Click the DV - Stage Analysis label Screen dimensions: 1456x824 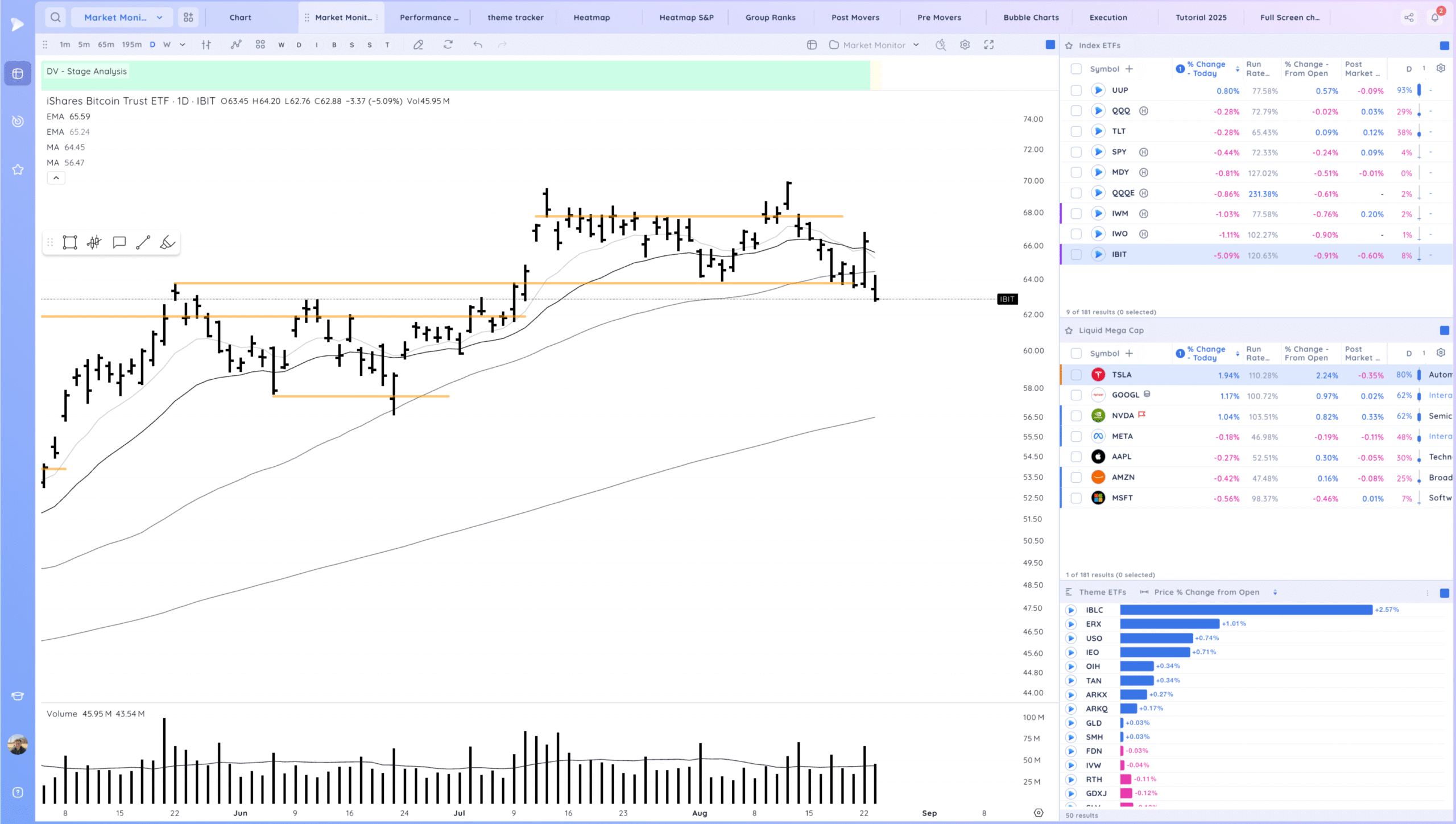pyautogui.click(x=87, y=72)
